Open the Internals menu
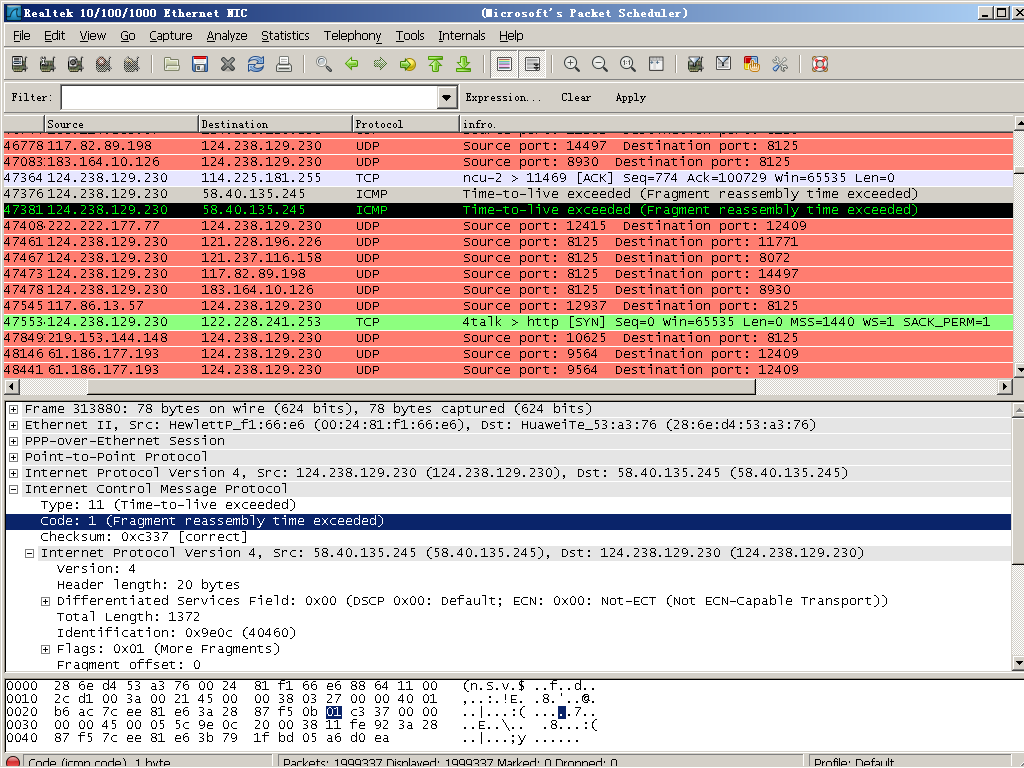1024x768 pixels. click(x=462, y=36)
